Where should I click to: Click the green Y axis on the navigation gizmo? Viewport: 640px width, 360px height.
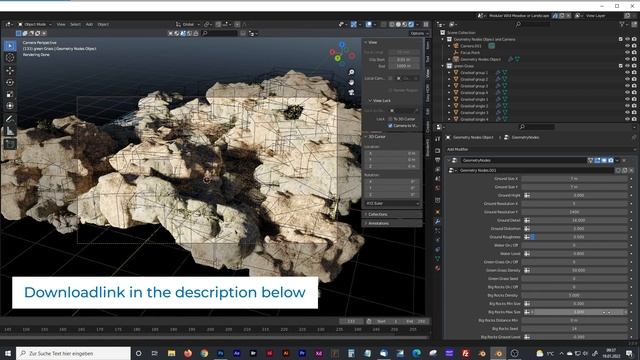pos(338,58)
